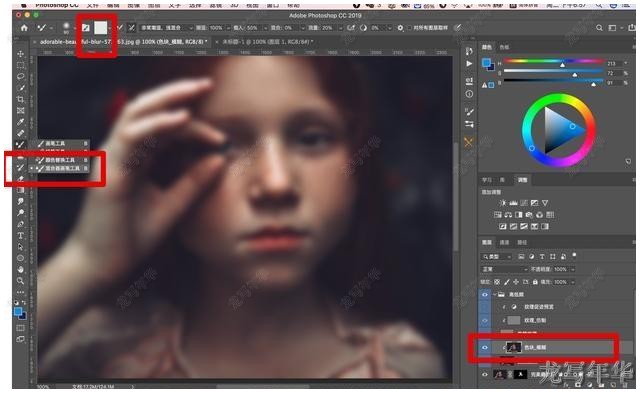Open Load 50% dropdown arrow
This screenshot has width=640, height=393.
(265, 28)
